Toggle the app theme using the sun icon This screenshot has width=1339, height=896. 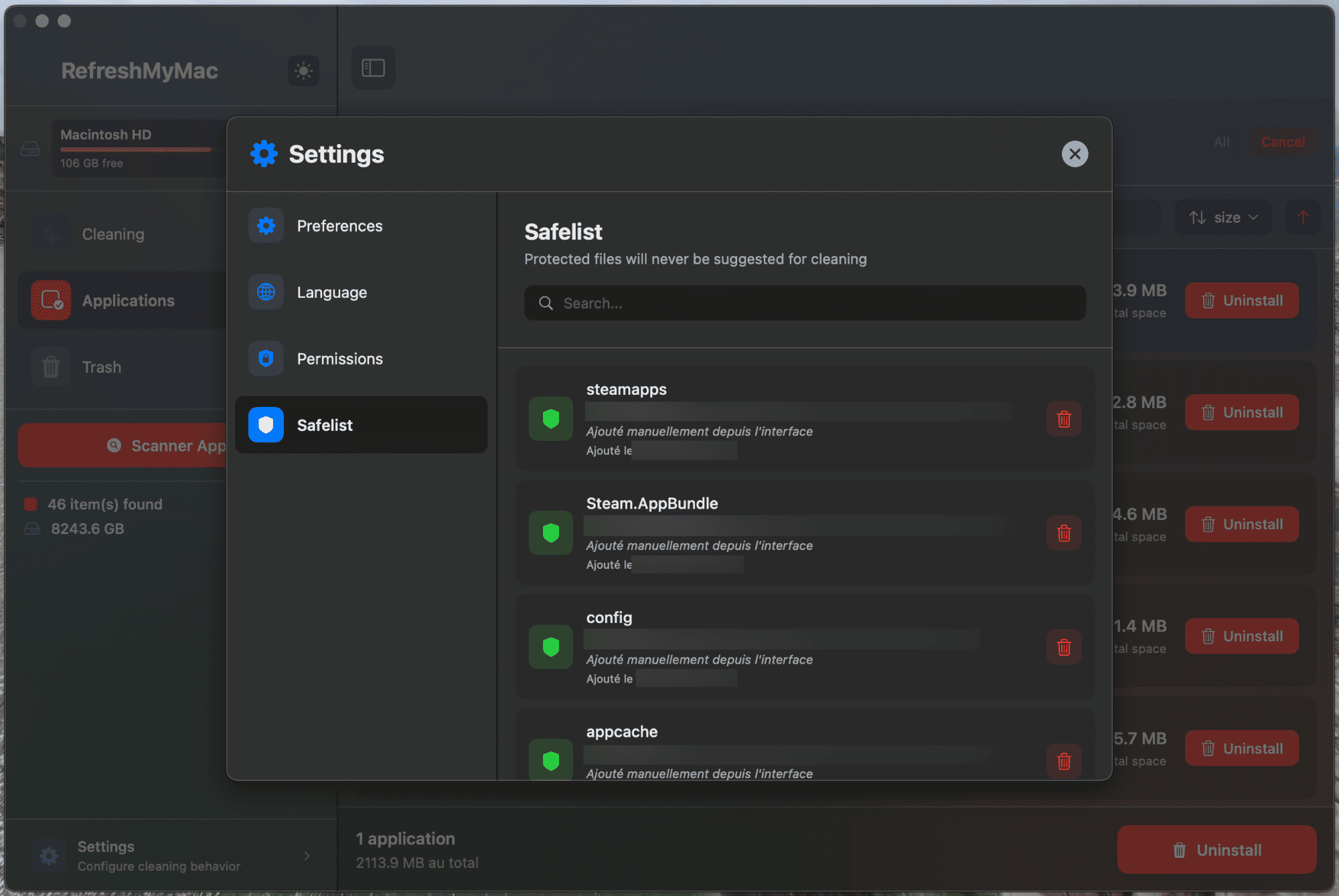[303, 71]
